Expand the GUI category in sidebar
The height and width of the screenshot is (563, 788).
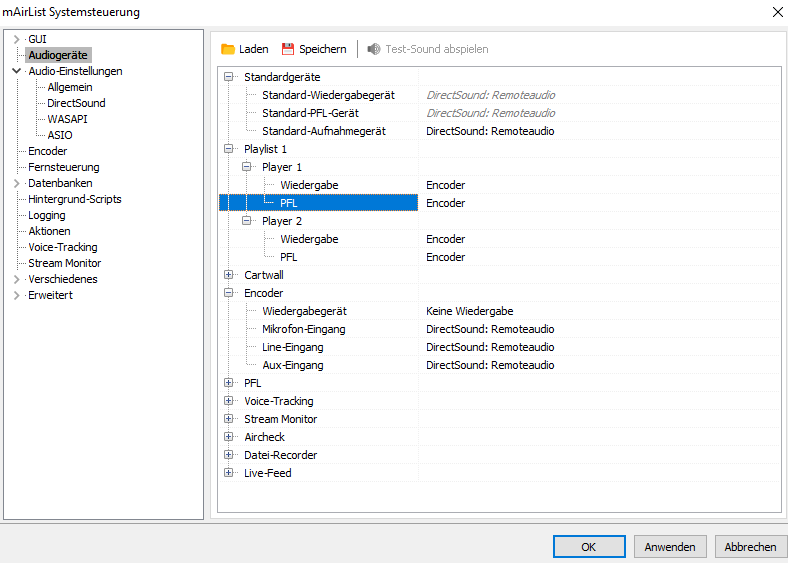click(16, 39)
